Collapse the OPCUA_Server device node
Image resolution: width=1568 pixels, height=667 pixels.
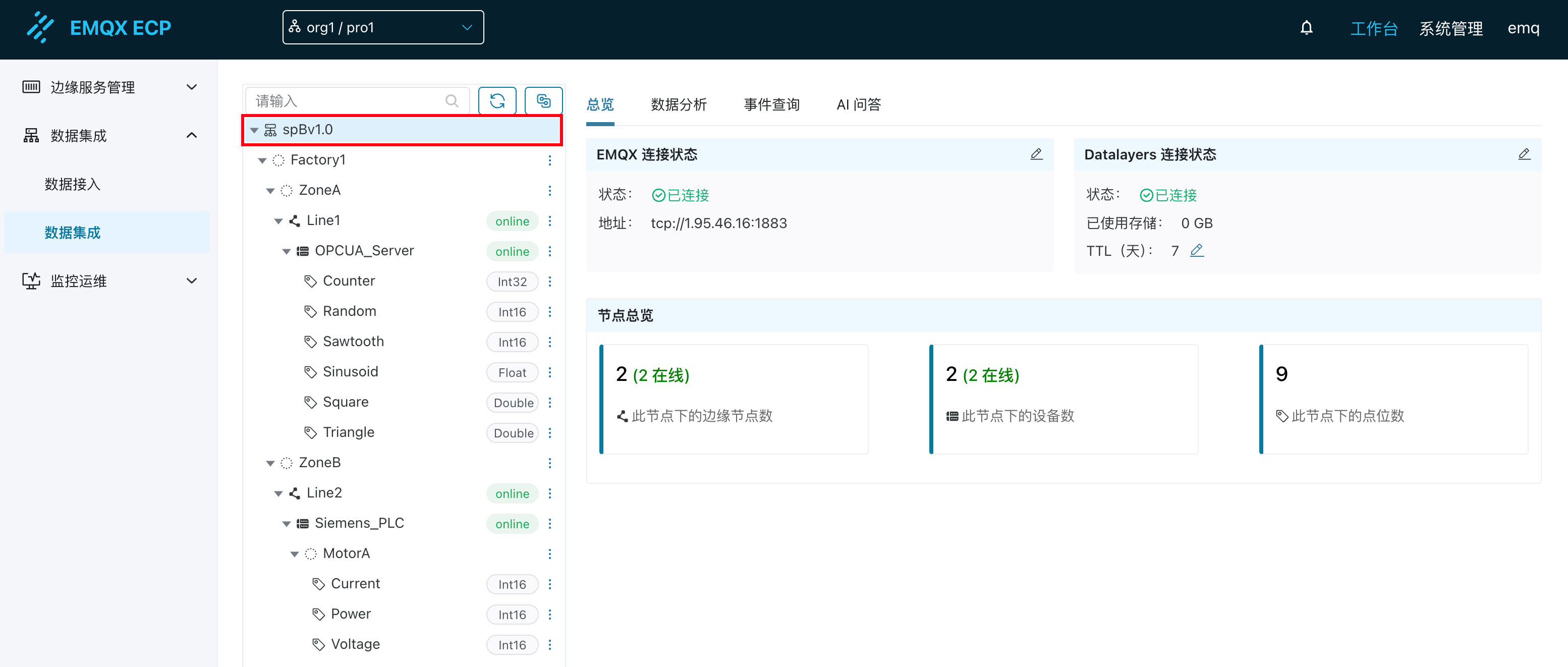286,251
